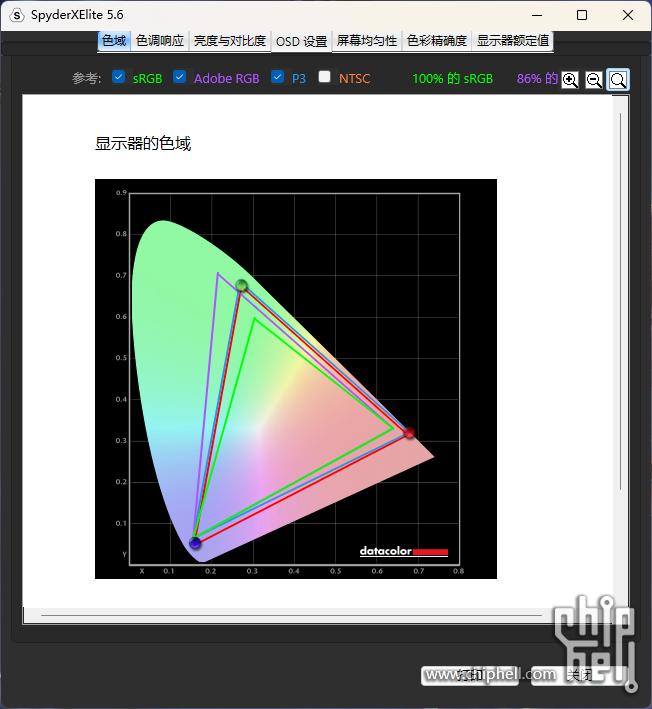Open the 显示器额定值 tab
This screenshot has height=709, width=652.
(x=513, y=41)
